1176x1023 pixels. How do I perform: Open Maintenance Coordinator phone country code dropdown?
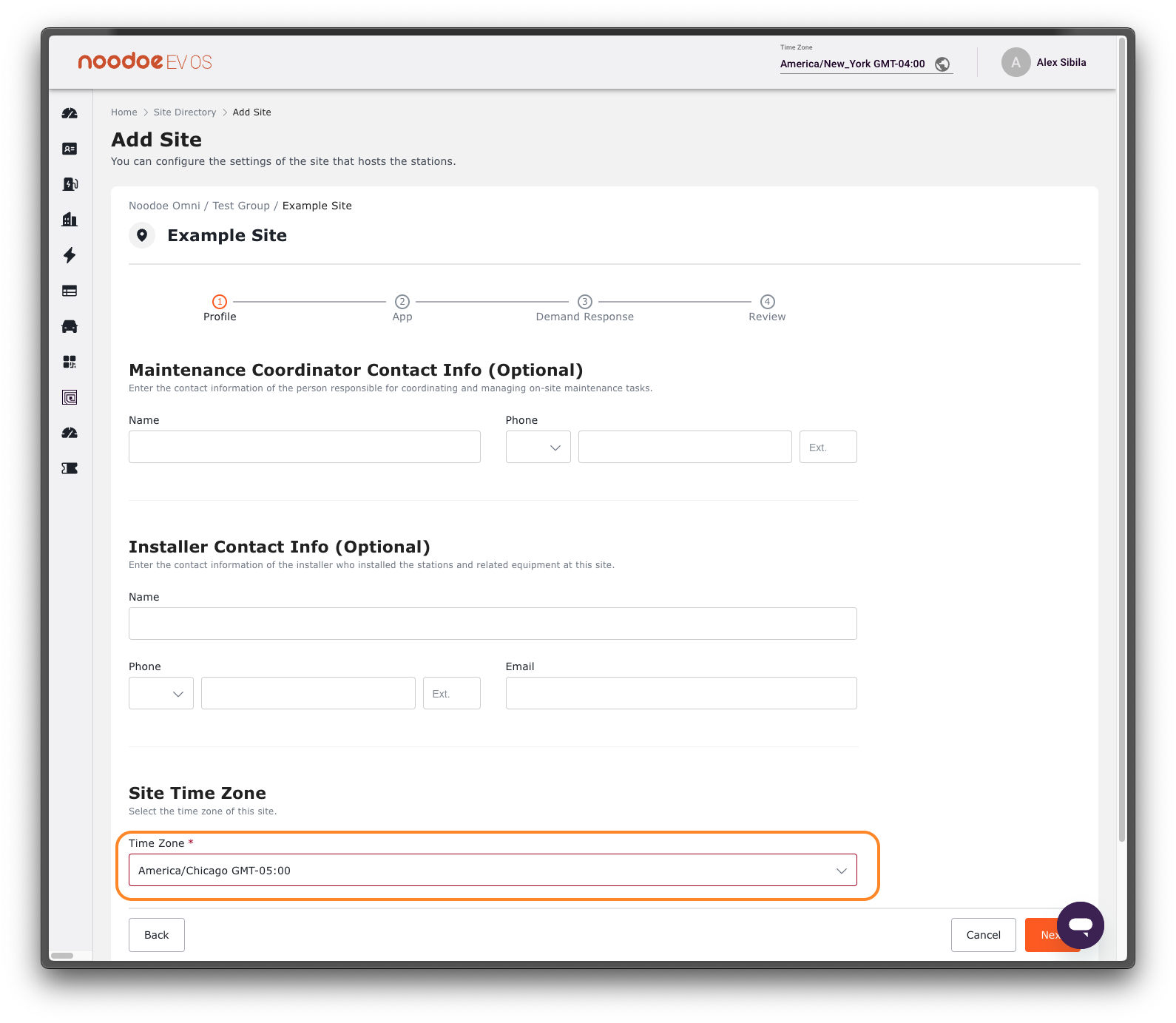point(538,448)
